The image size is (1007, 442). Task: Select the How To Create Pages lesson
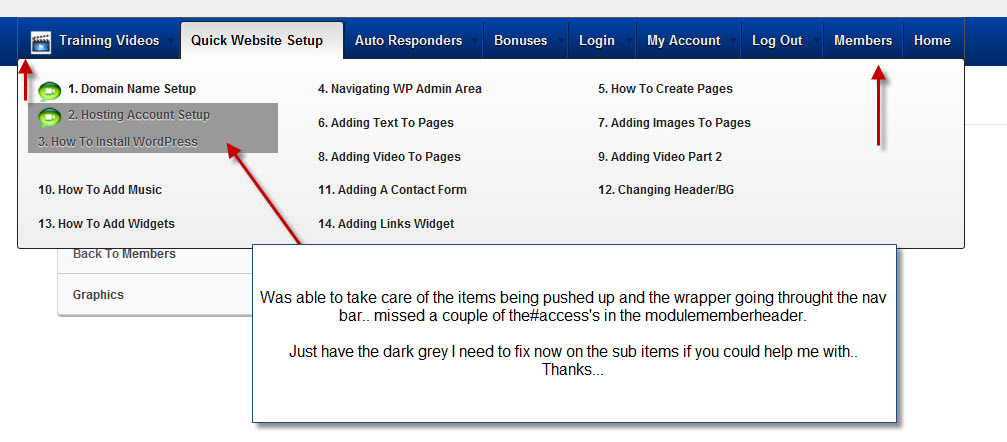(665, 89)
